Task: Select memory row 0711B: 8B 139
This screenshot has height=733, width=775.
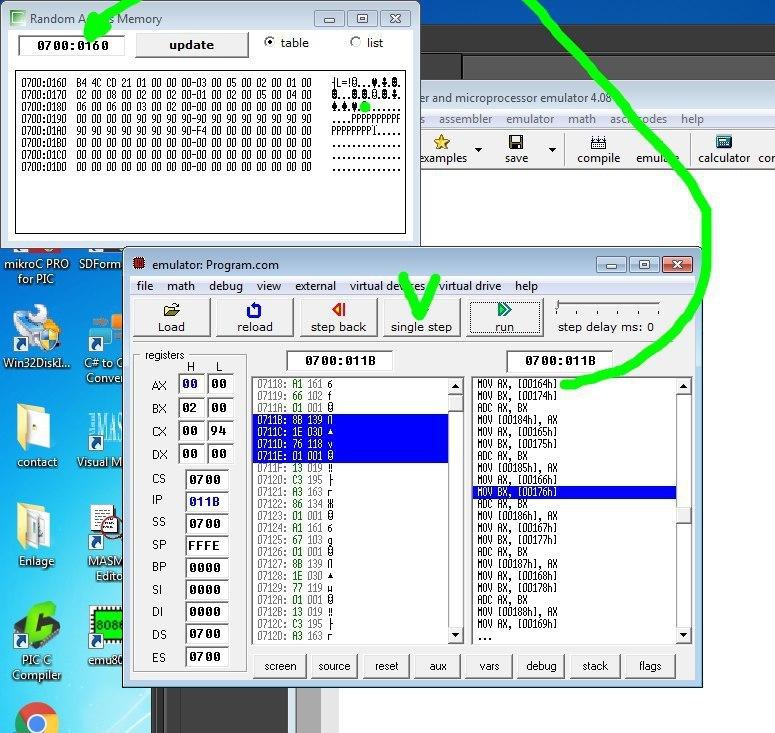Action: coord(350,420)
